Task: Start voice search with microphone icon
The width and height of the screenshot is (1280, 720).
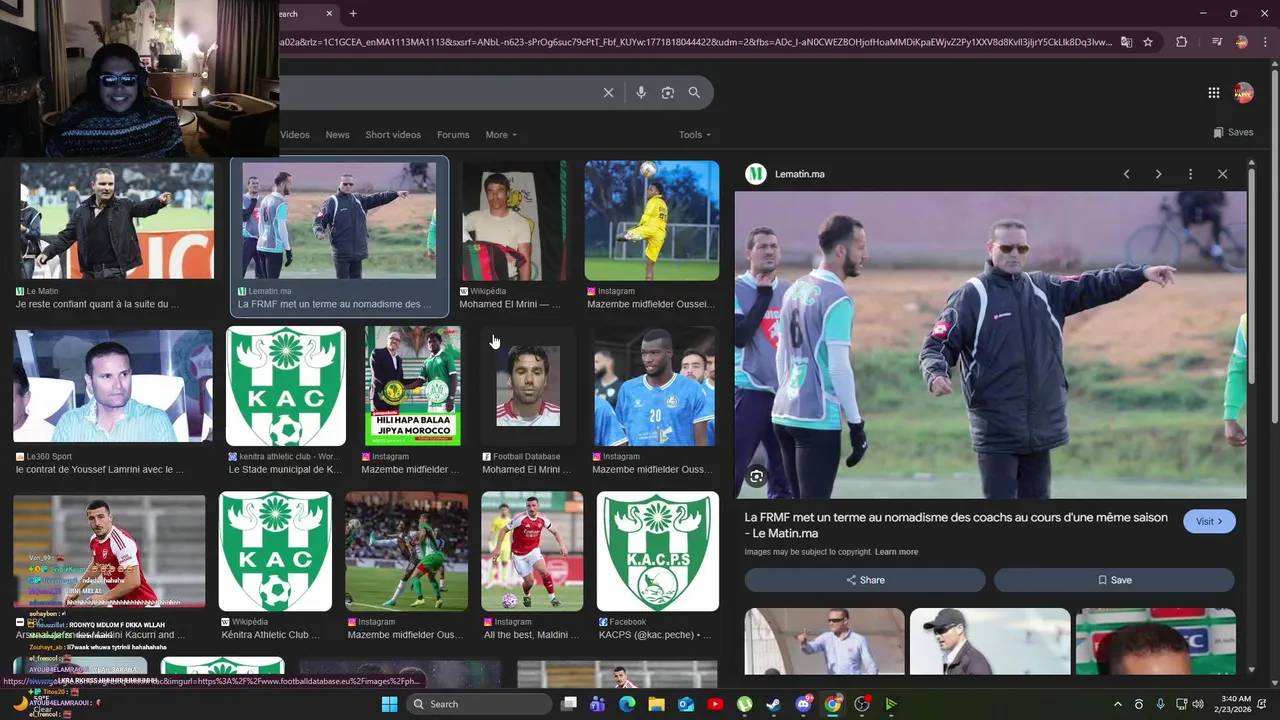Action: pos(641,92)
